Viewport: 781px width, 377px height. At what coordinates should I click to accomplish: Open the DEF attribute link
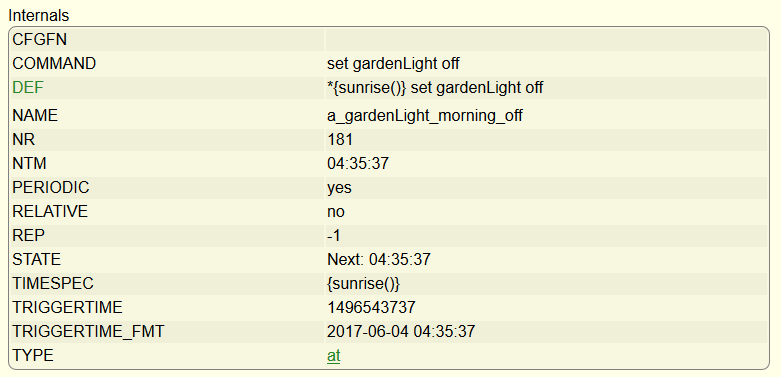coord(28,88)
